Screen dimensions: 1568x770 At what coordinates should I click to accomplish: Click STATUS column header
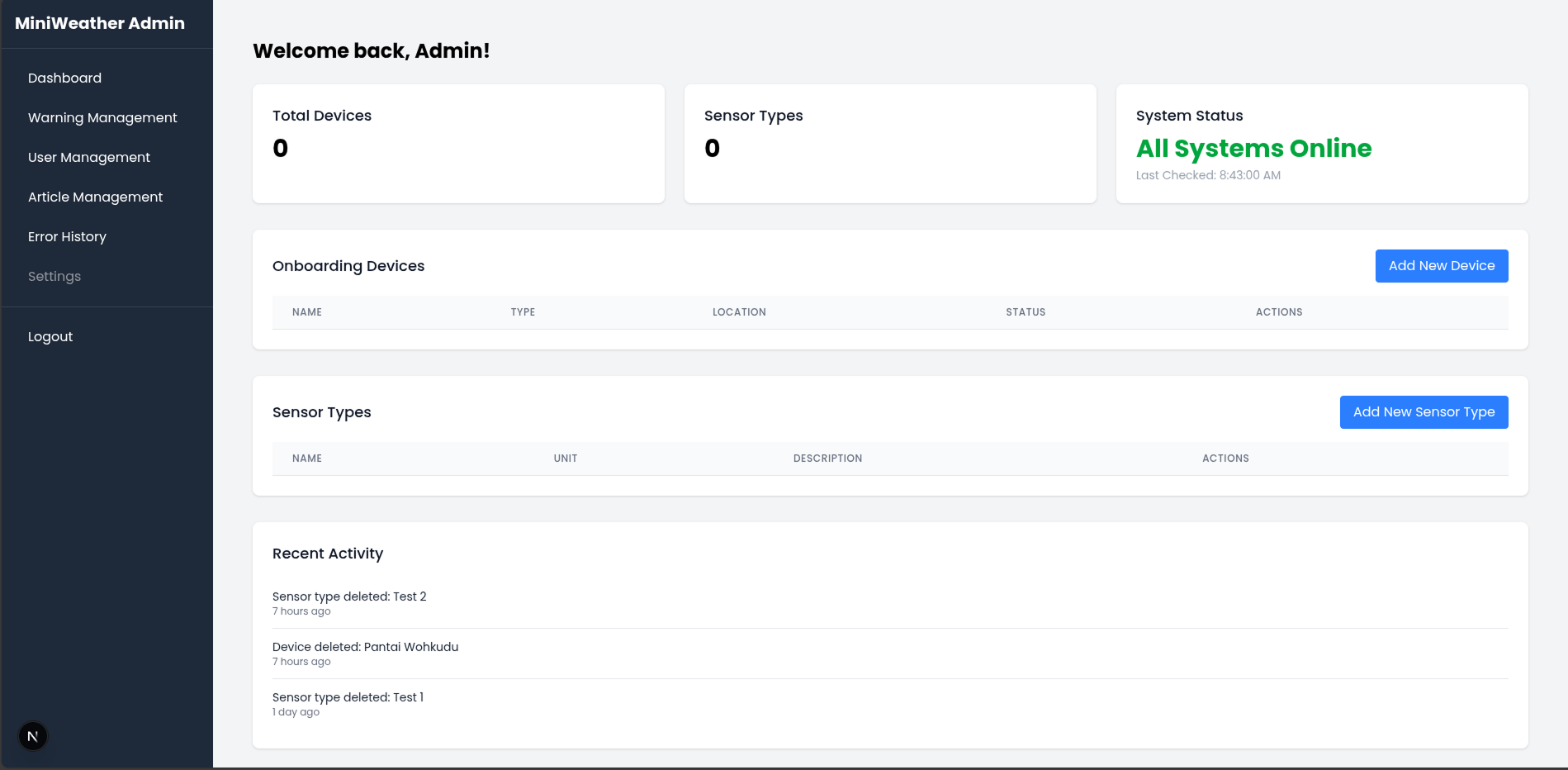click(x=1026, y=312)
